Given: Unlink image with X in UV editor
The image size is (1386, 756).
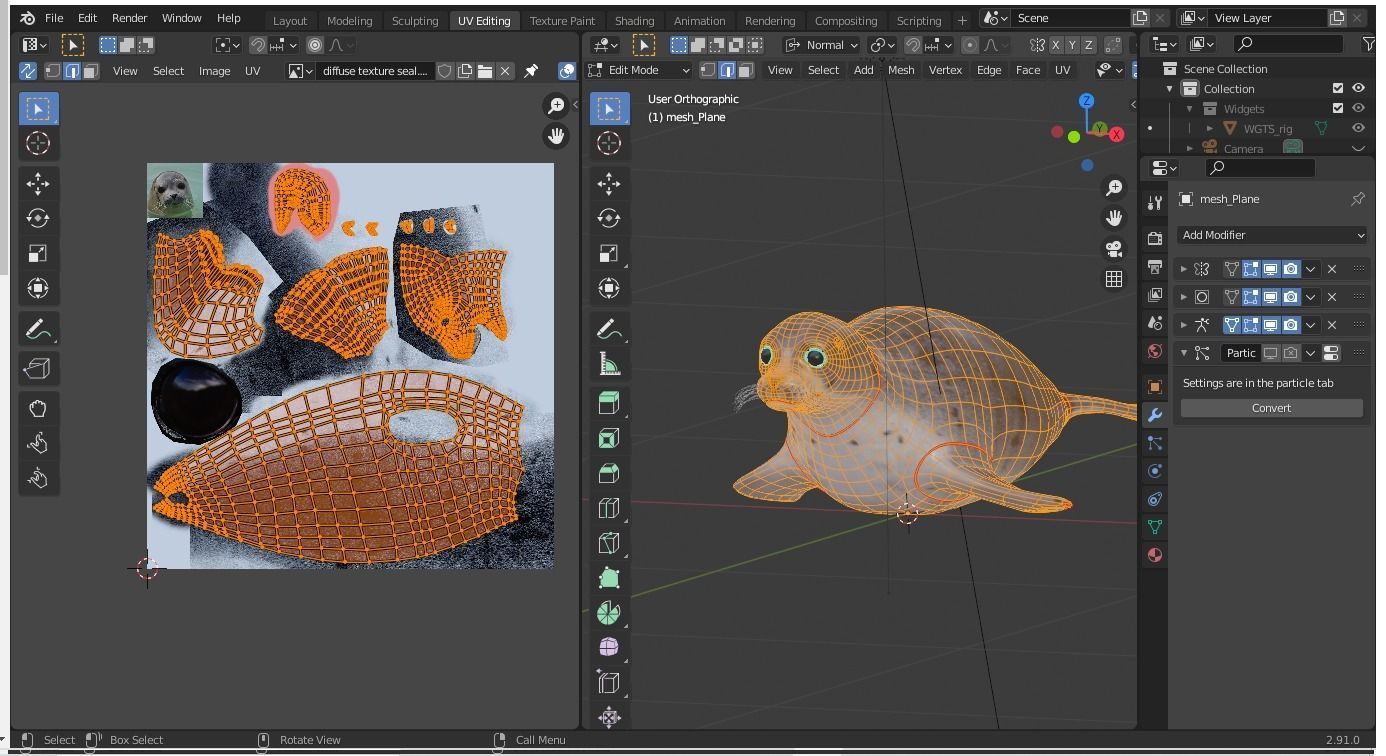Looking at the screenshot, I should pyautogui.click(x=505, y=71).
